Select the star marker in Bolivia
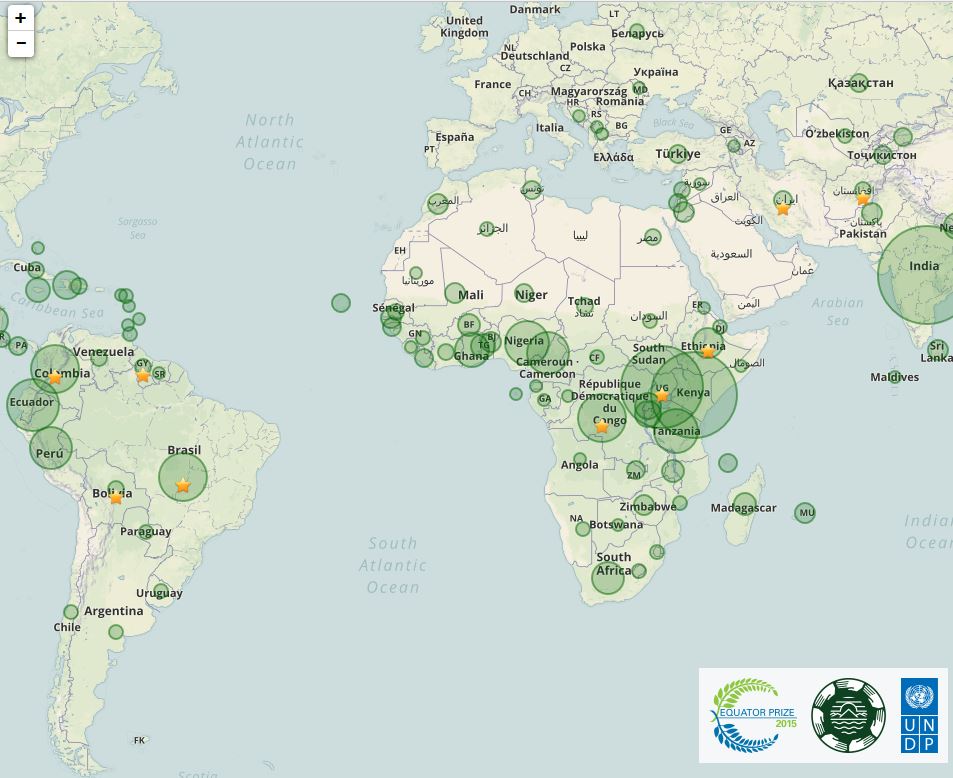This screenshot has height=778, width=953. coord(117,497)
